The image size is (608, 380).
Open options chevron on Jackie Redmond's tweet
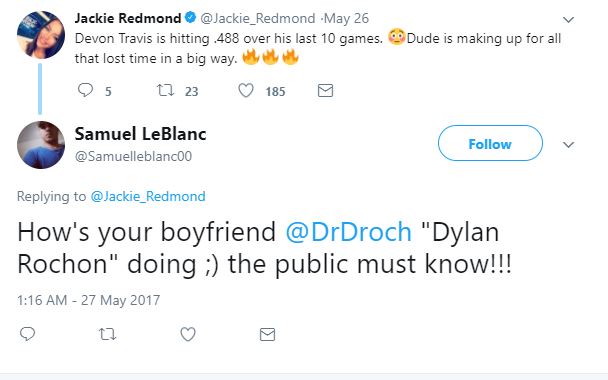pyautogui.click(x=568, y=19)
